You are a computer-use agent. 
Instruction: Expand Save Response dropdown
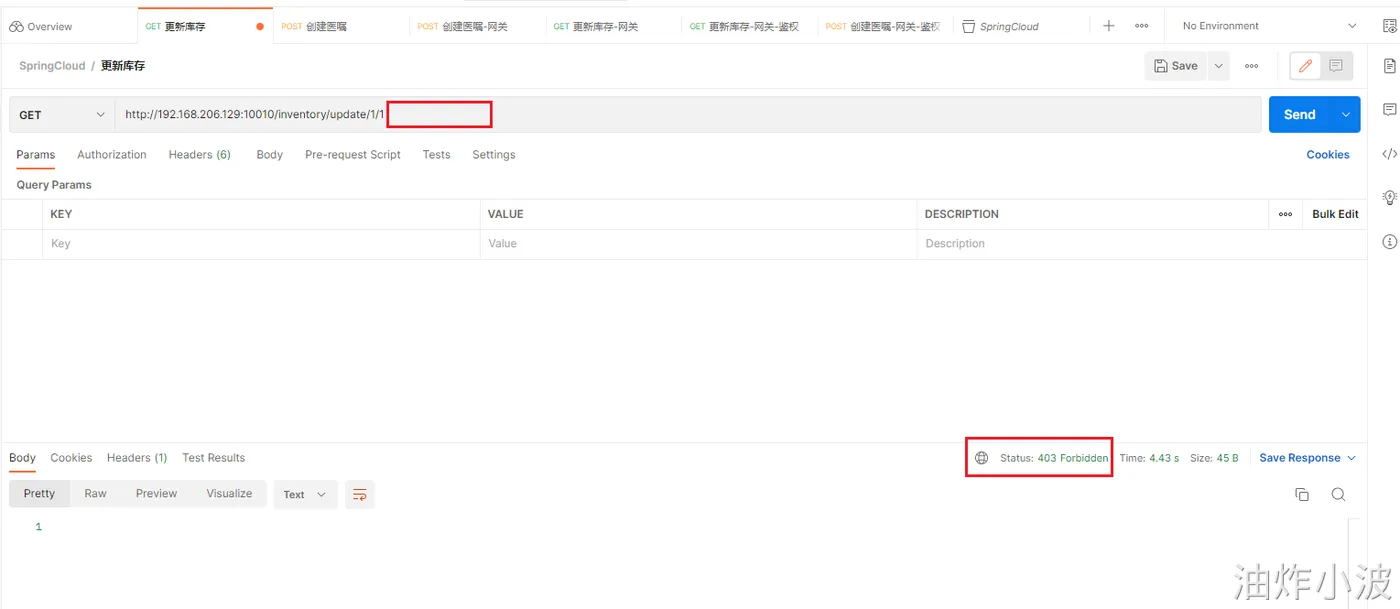1352,458
